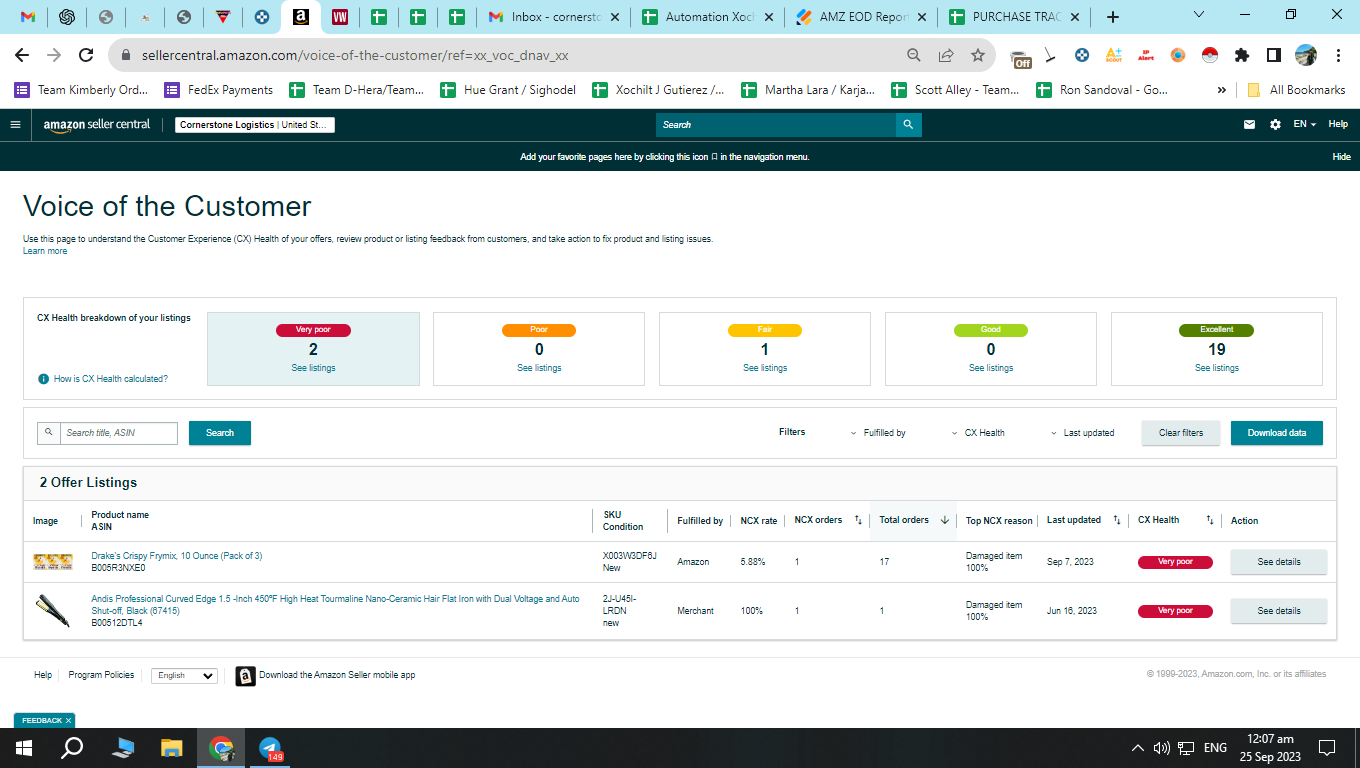Open the Chrome side panel icon
Image resolution: width=1360 pixels, height=768 pixels.
coord(1274,56)
